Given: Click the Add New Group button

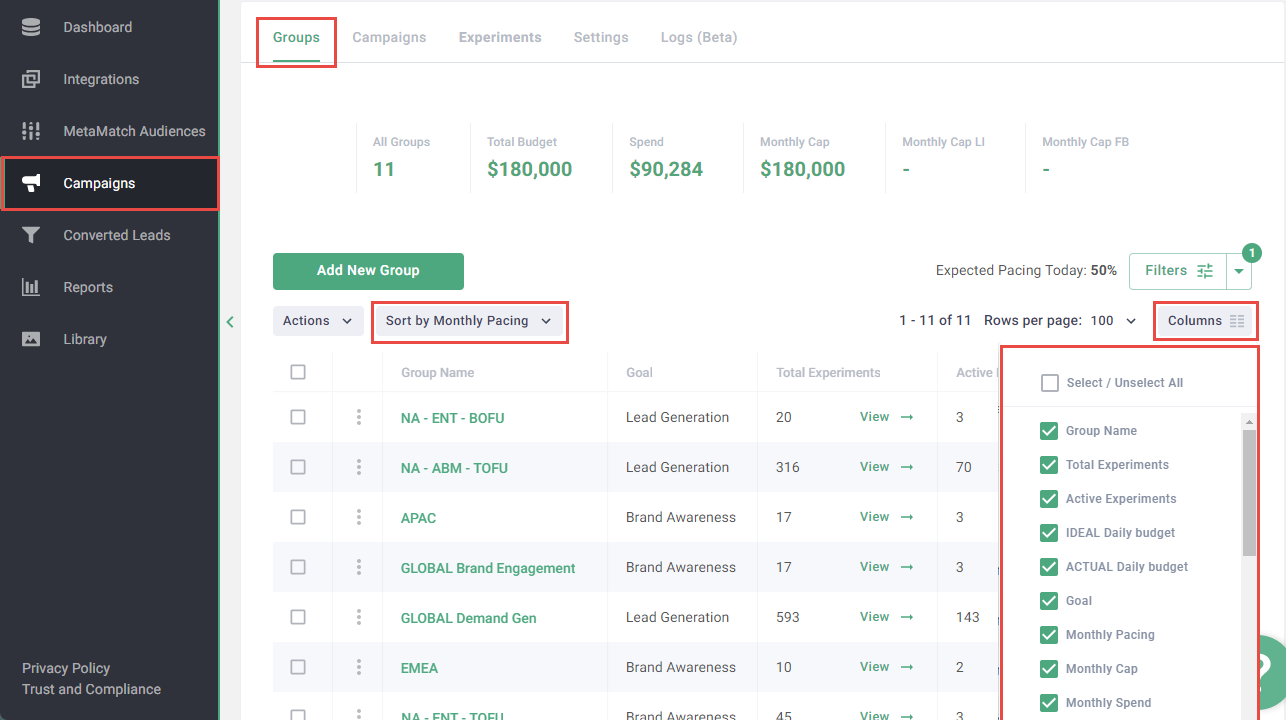Looking at the screenshot, I should point(368,271).
